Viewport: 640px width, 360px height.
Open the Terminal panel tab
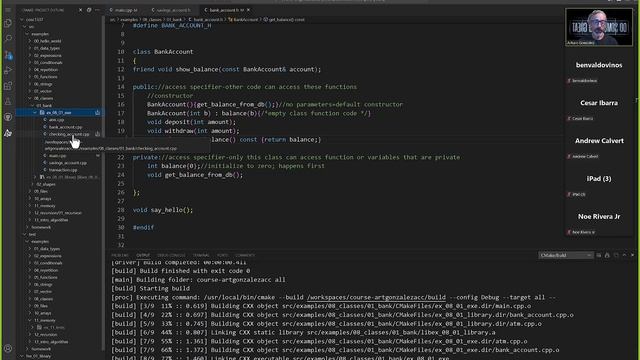201,255
